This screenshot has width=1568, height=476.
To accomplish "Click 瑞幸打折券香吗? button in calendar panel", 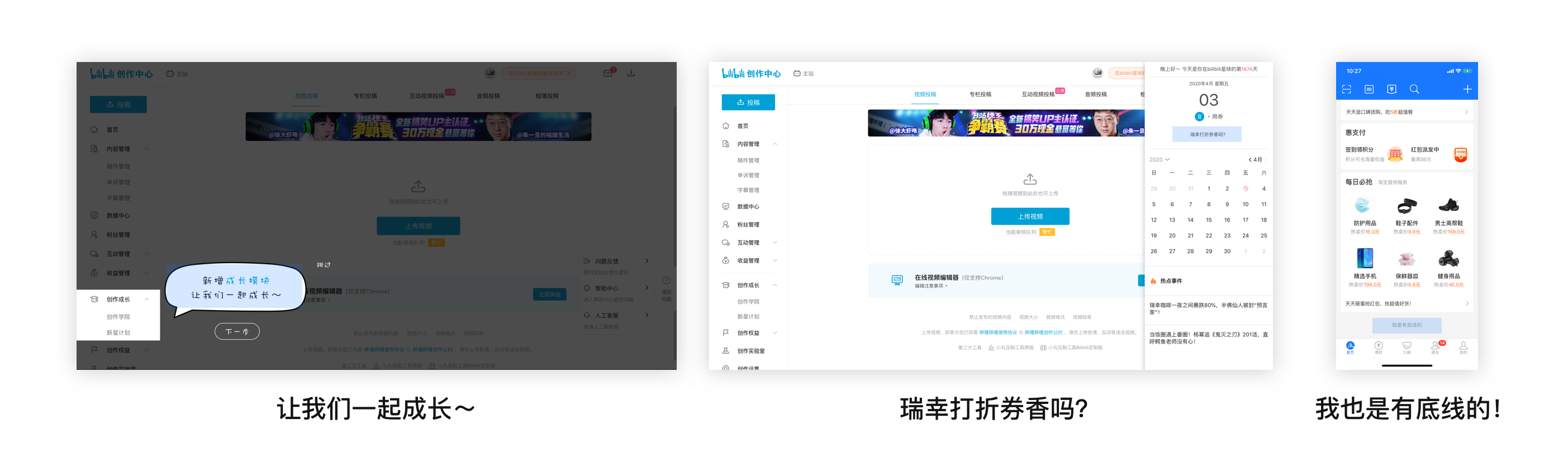I will click(x=1207, y=134).
